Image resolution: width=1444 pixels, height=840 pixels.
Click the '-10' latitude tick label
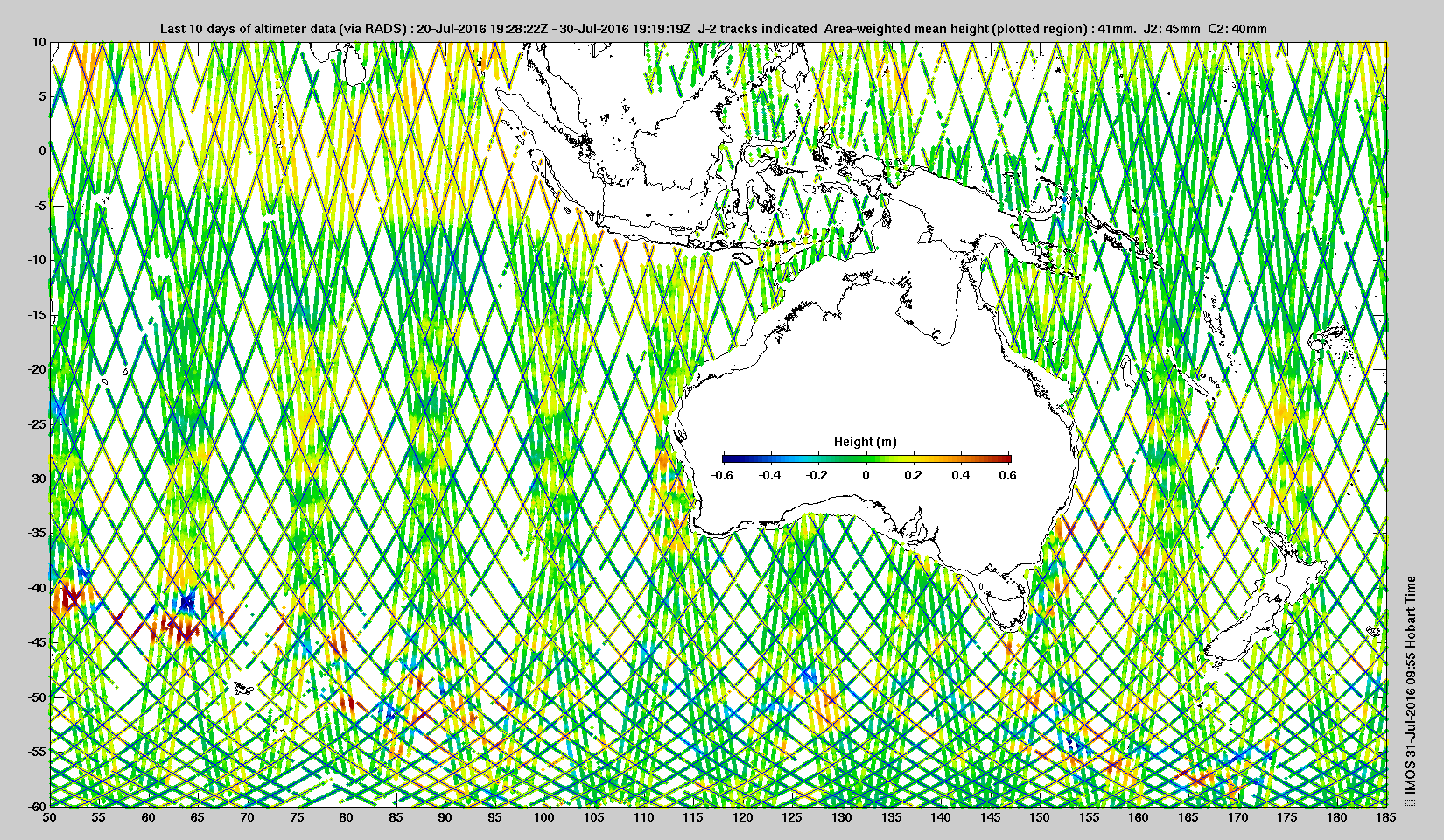(36, 260)
